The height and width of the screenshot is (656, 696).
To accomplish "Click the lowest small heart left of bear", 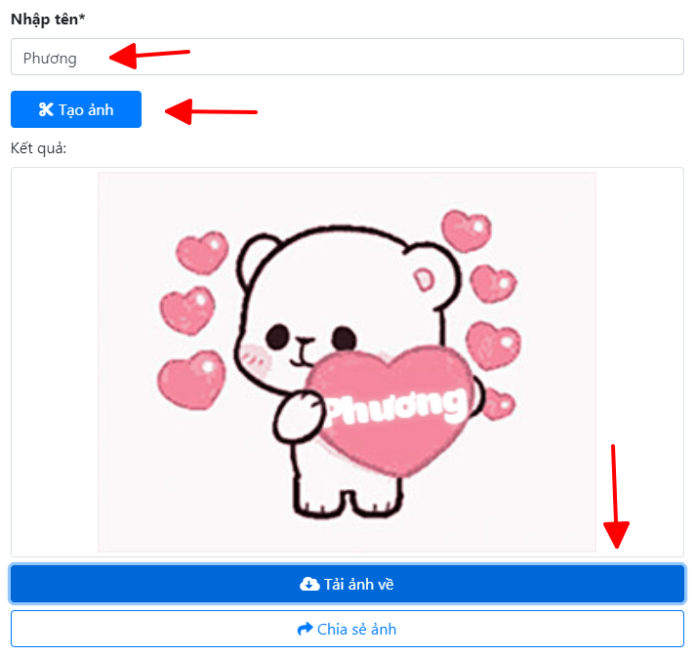I will pyautogui.click(x=190, y=379).
